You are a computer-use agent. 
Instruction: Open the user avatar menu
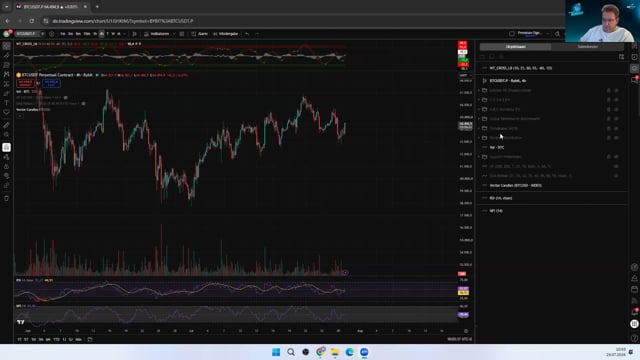[7, 33]
